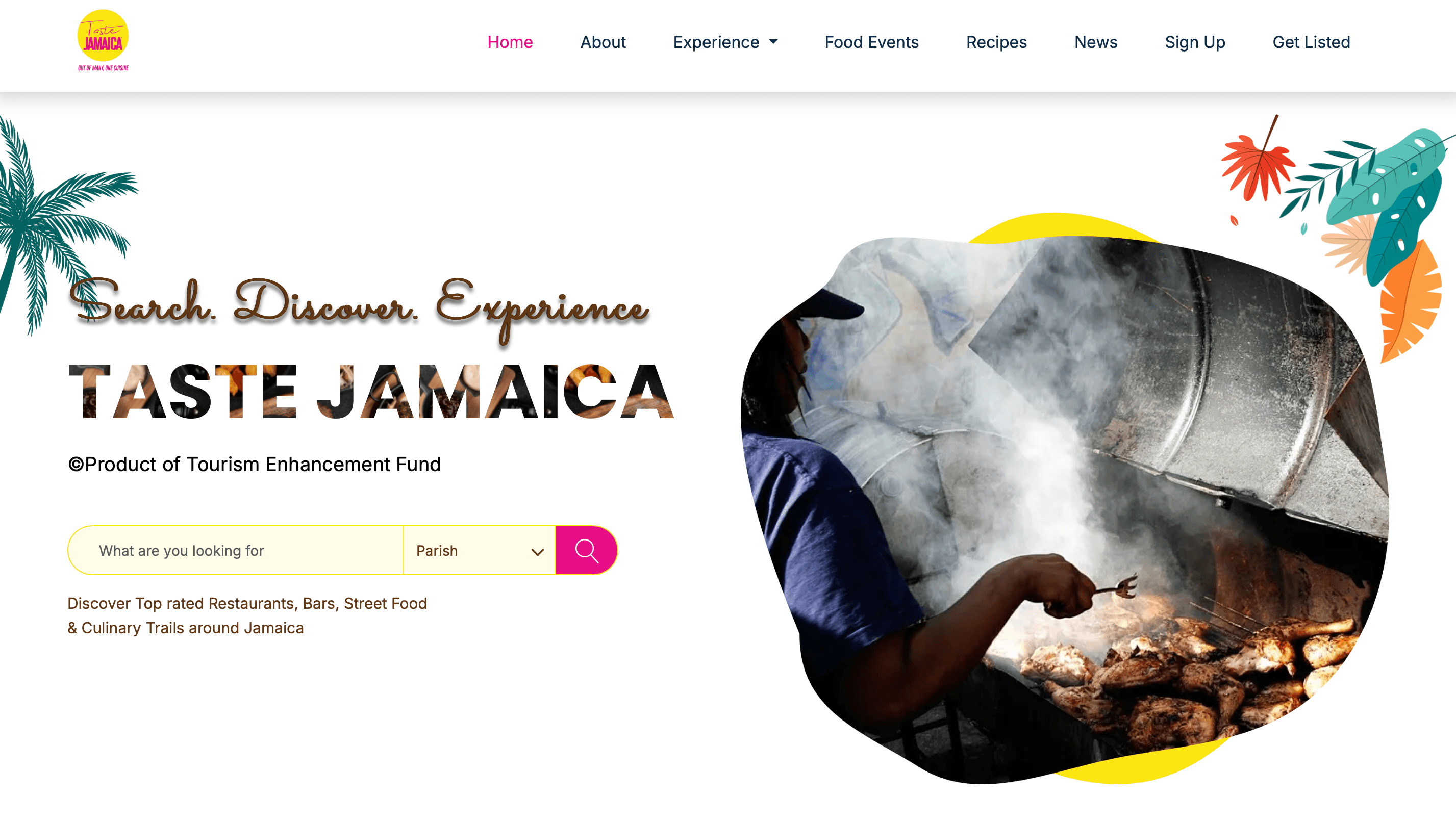Focus the 'What are you looking for' field
The height and width of the screenshot is (823, 1456).
[x=236, y=550]
